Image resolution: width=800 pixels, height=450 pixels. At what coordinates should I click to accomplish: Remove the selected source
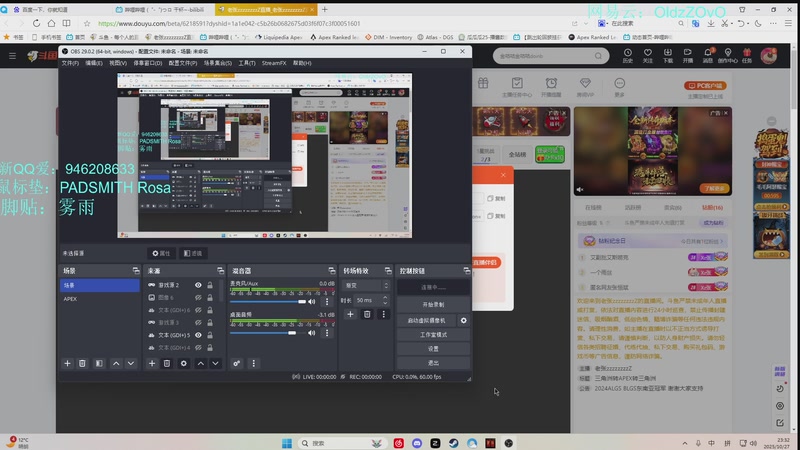[x=167, y=363]
